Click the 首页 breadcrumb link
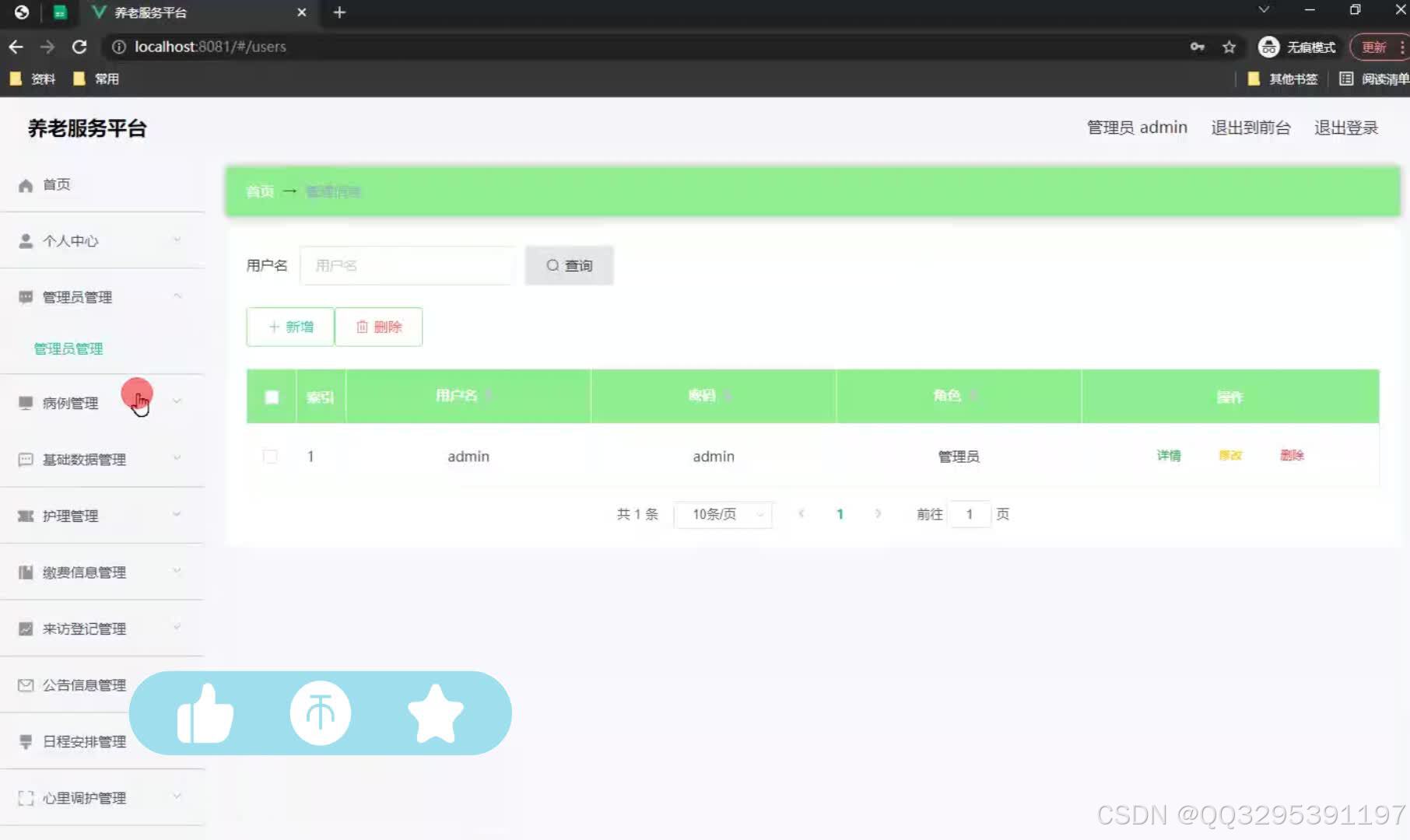1410x840 pixels. (260, 191)
